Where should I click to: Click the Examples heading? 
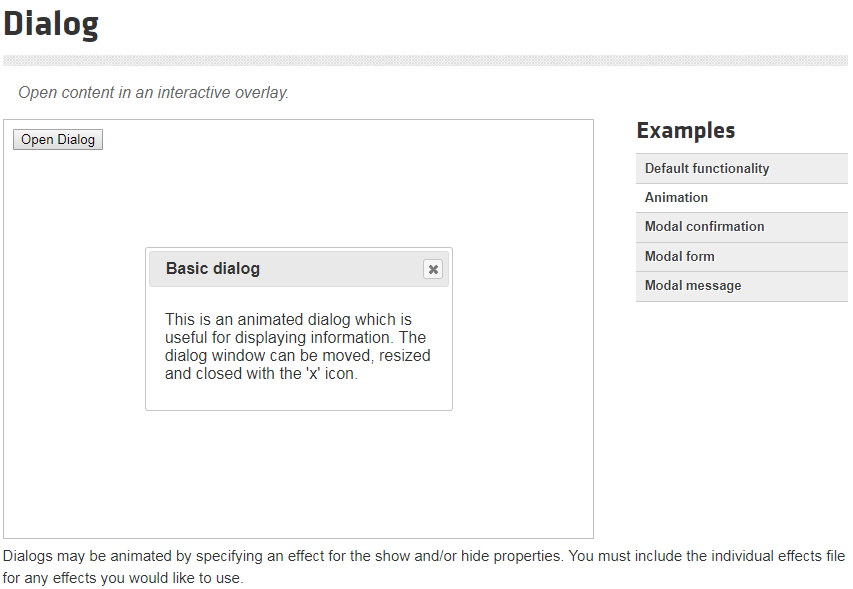click(x=685, y=131)
